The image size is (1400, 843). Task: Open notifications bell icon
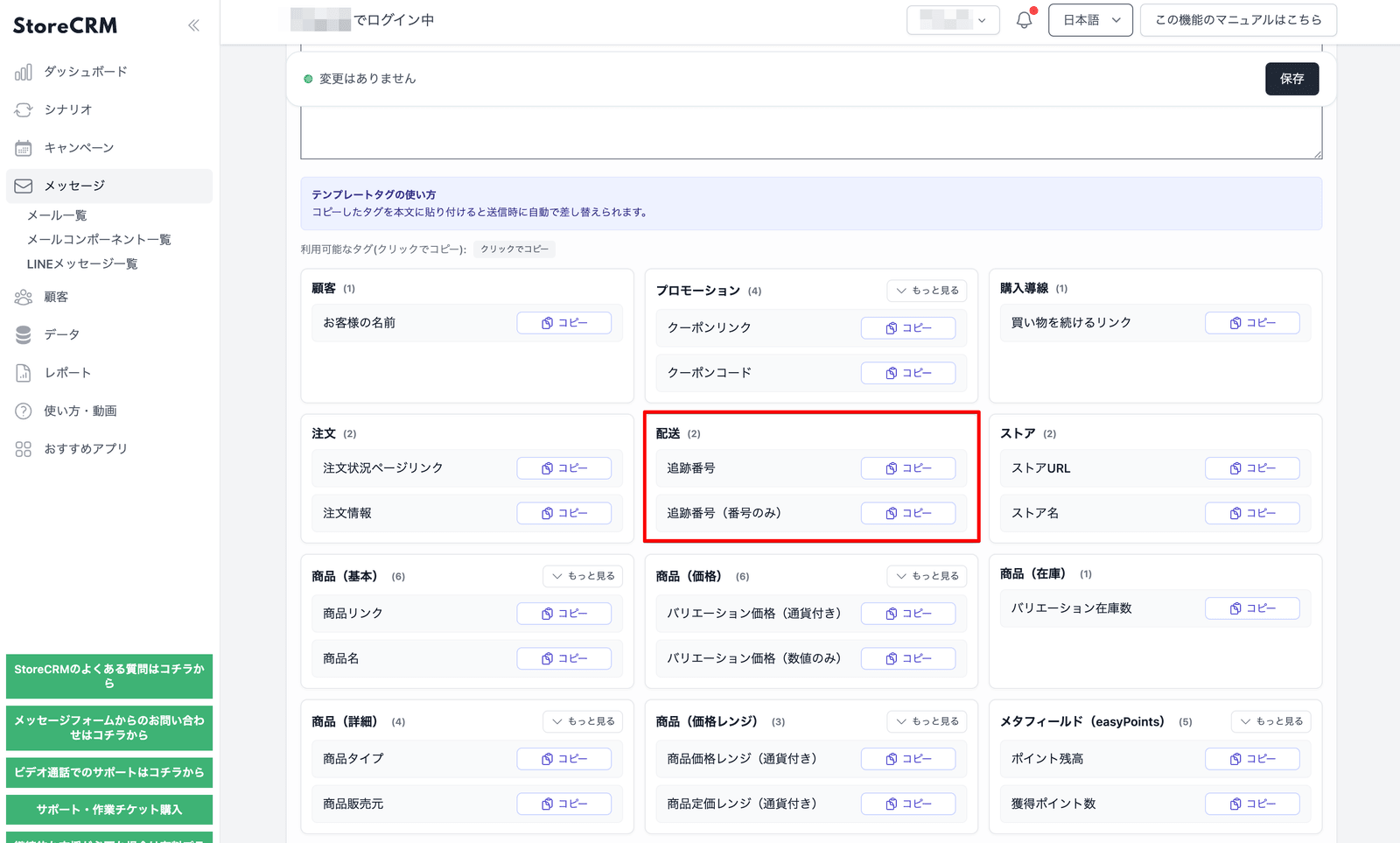(x=1024, y=20)
